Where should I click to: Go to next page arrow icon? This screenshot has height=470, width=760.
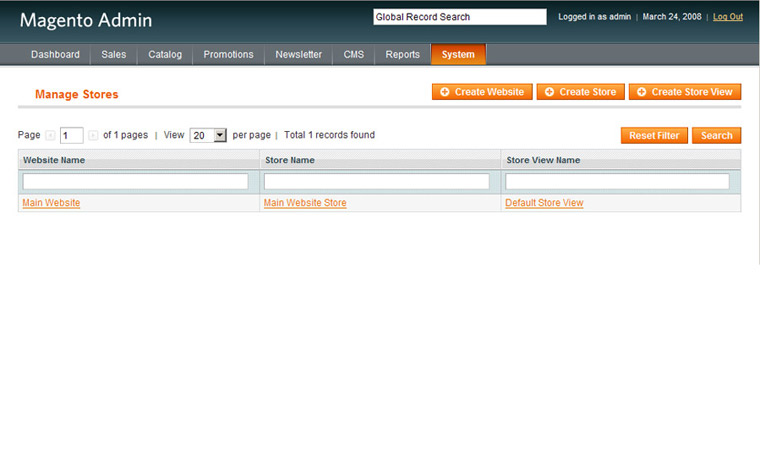93,135
